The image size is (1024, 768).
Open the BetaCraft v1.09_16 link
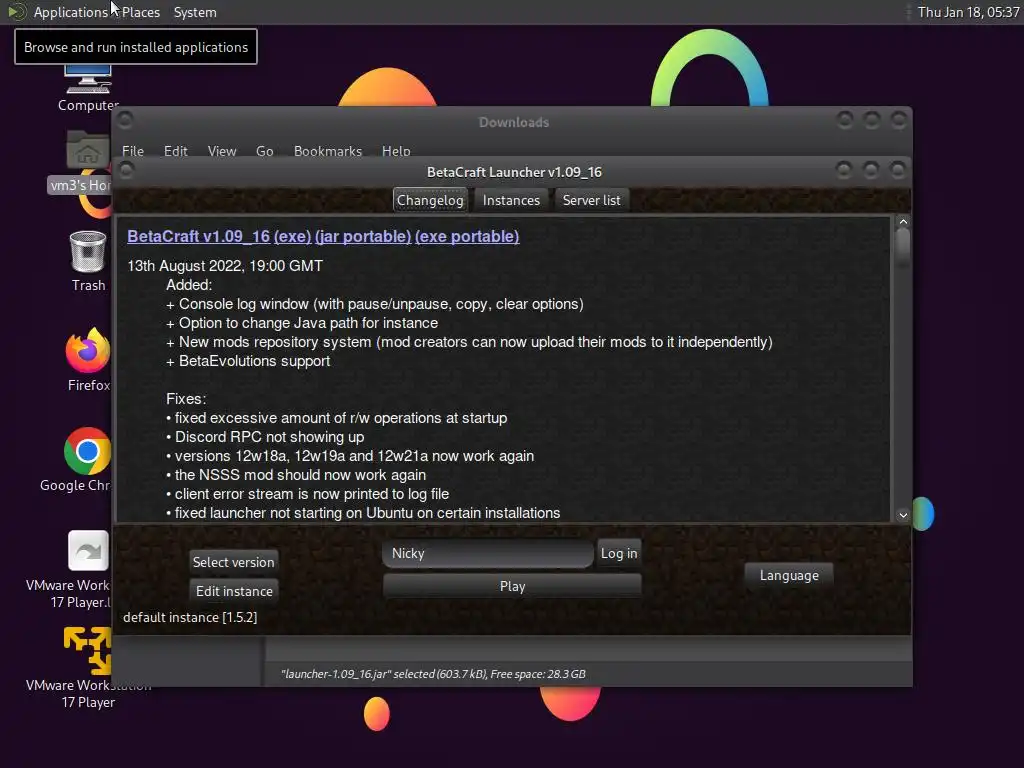click(199, 236)
